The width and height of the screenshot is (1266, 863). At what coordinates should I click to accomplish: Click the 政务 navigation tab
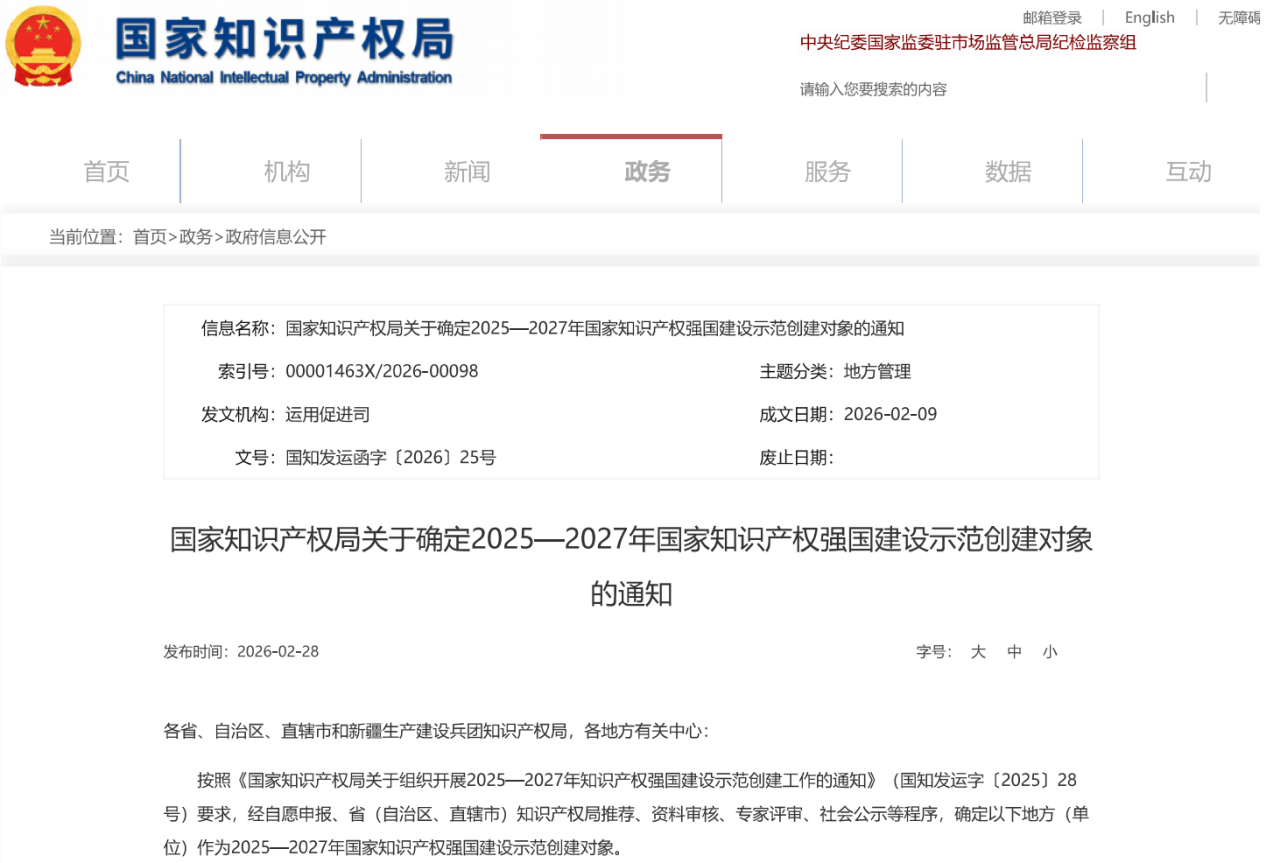point(647,172)
